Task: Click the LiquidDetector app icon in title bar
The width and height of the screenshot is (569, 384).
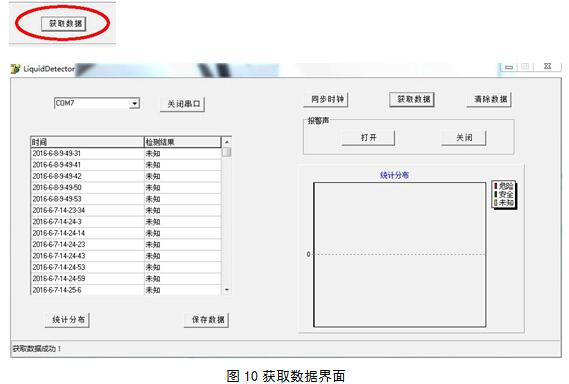Action: pos(15,69)
